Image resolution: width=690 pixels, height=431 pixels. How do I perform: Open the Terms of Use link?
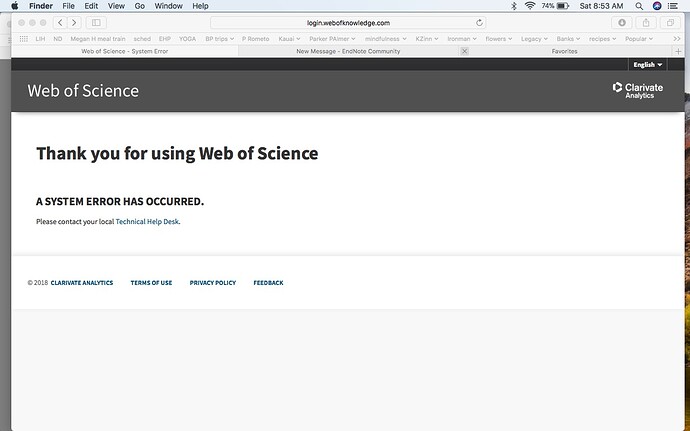coord(151,283)
